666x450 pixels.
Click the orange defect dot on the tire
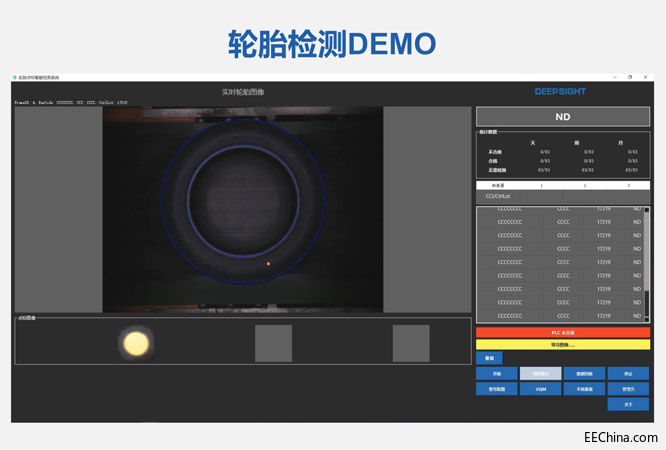point(268,264)
